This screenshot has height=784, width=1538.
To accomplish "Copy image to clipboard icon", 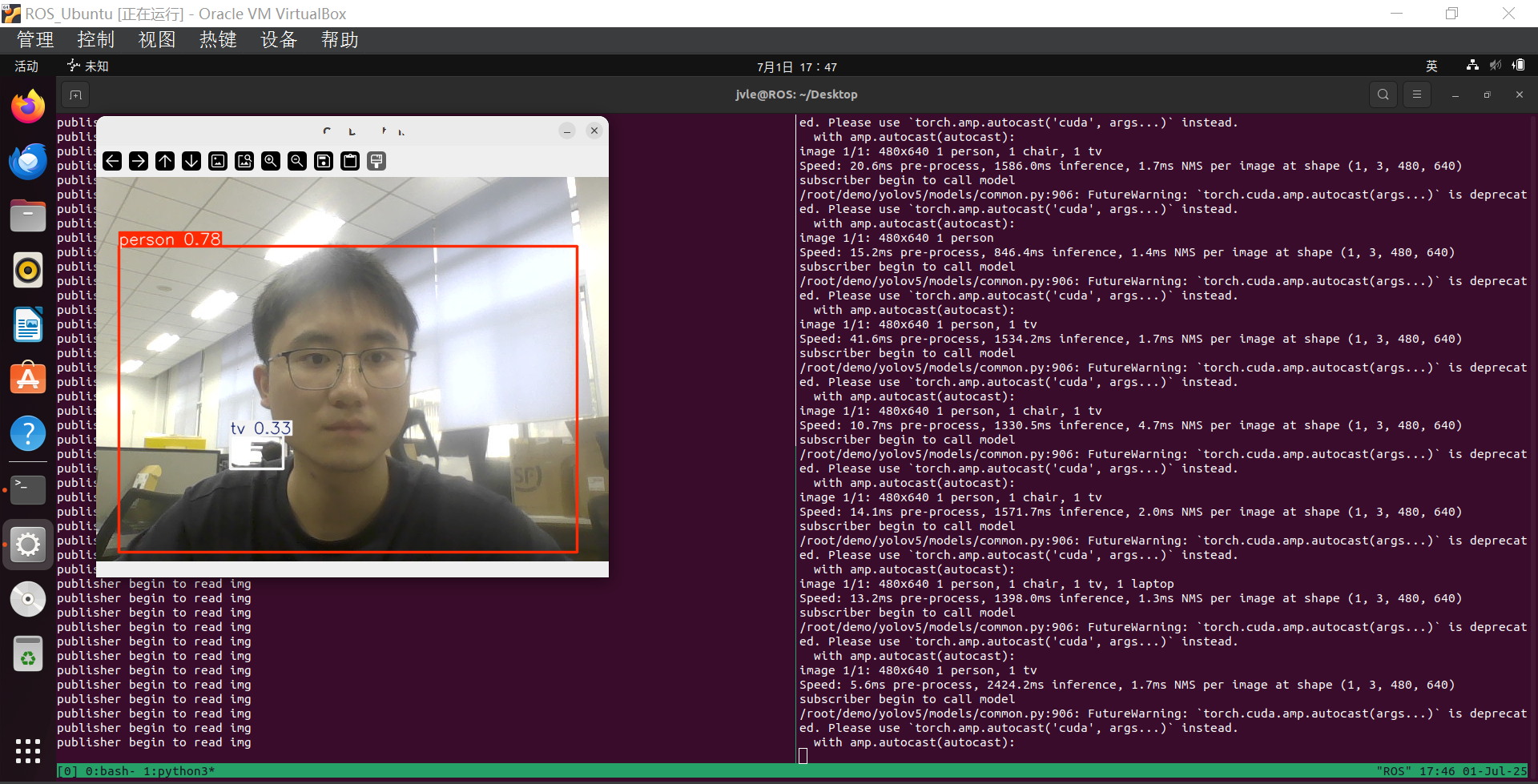I will point(350,162).
